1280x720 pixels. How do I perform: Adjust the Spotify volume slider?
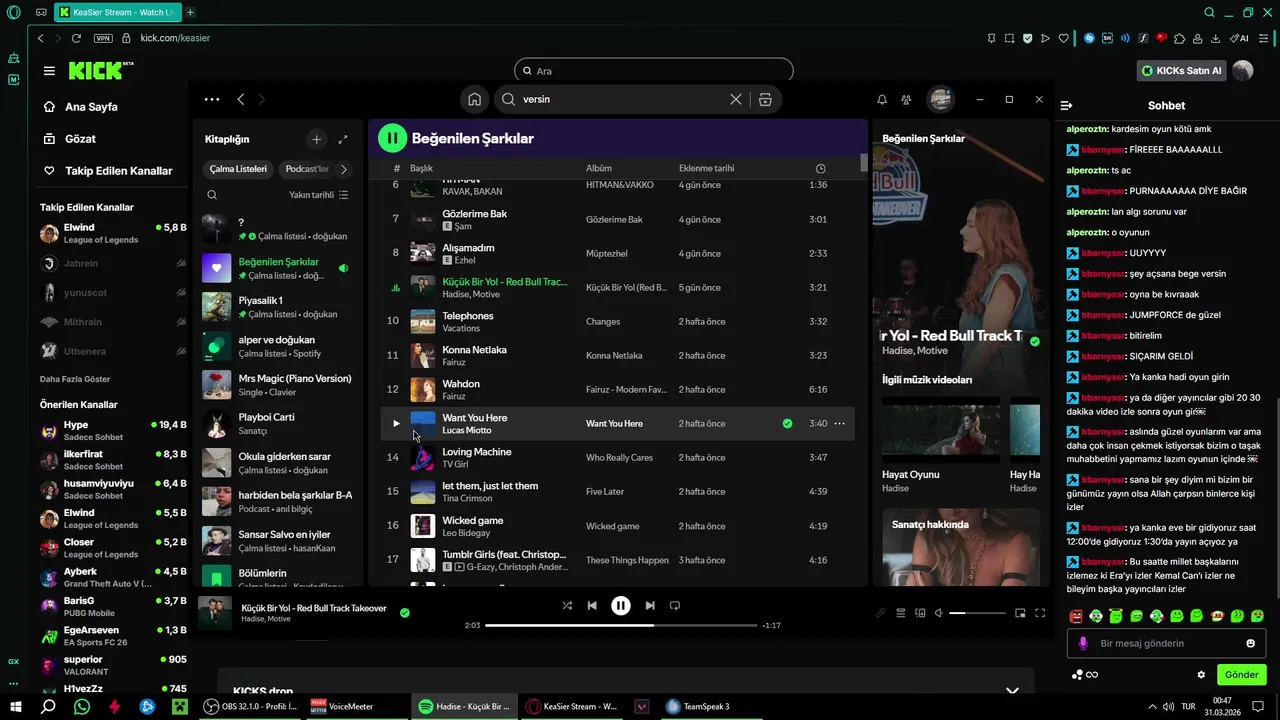click(977, 613)
